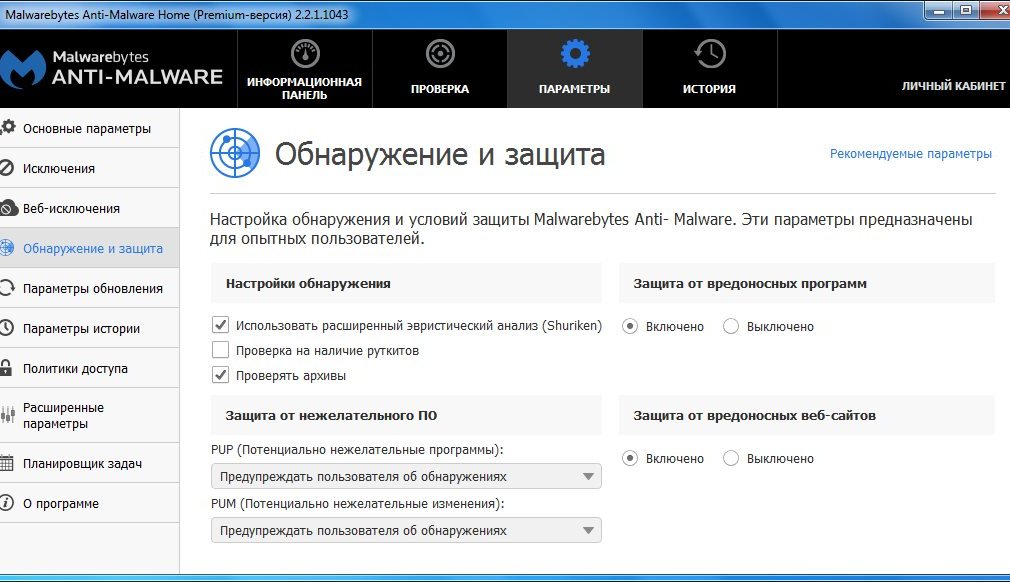Select Включено for malicious website protection

click(630, 458)
